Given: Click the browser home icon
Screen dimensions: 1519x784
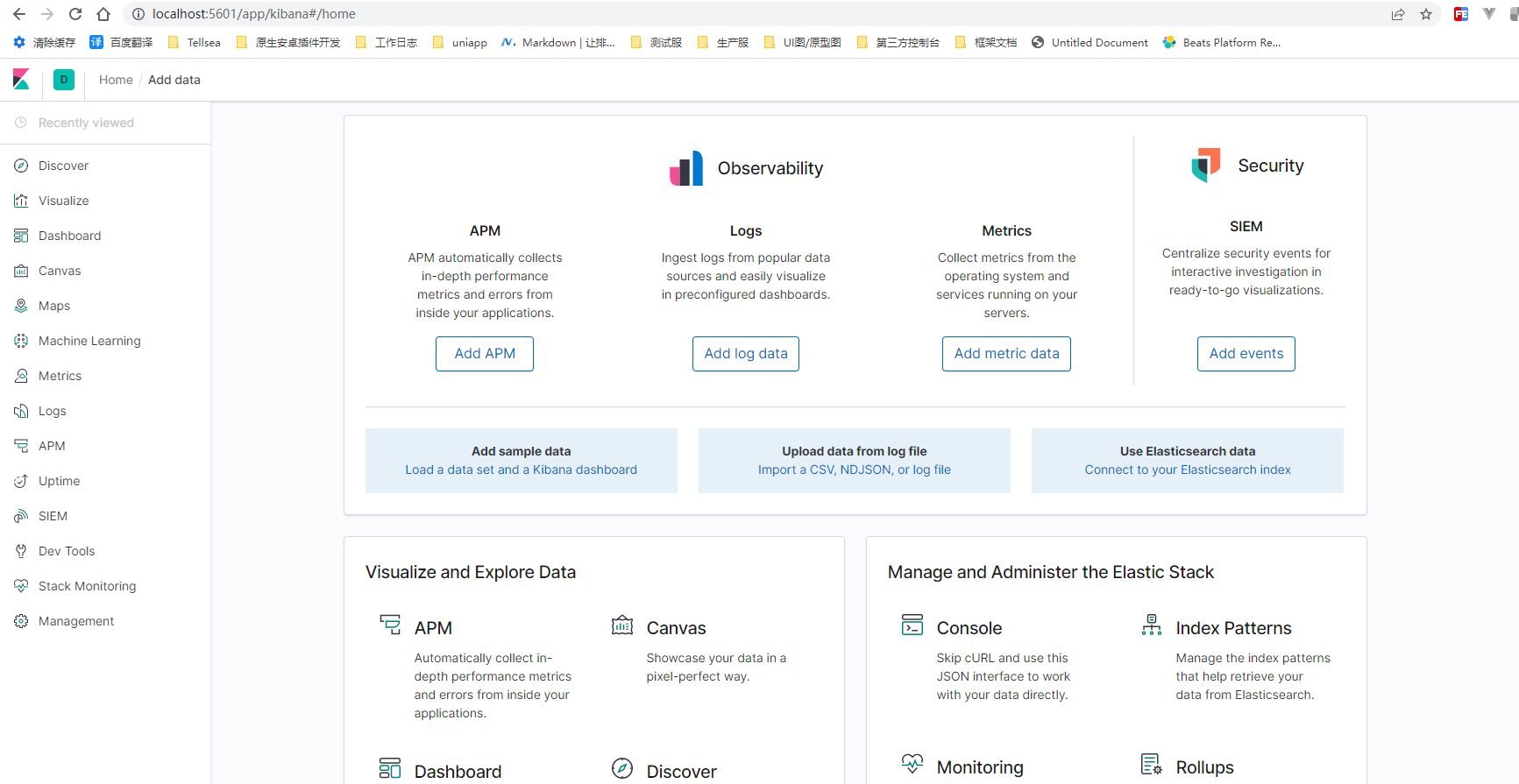Looking at the screenshot, I should click(103, 14).
